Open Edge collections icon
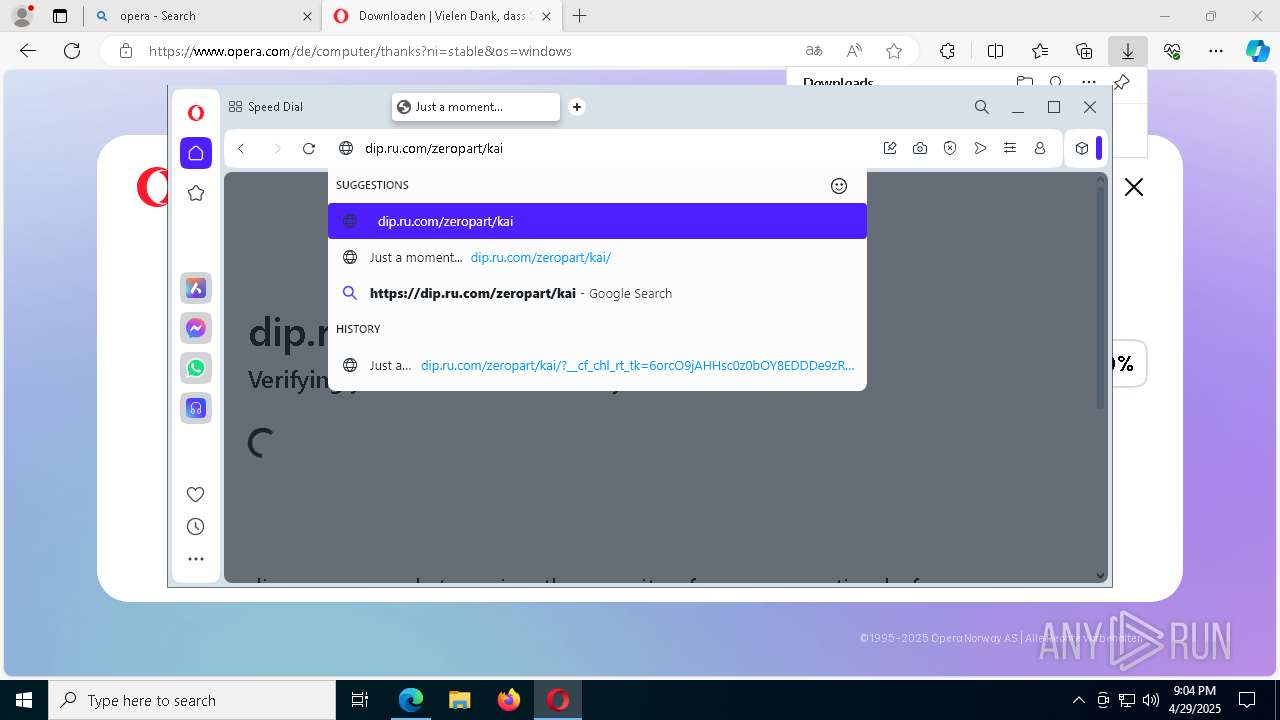 pos(1084,51)
